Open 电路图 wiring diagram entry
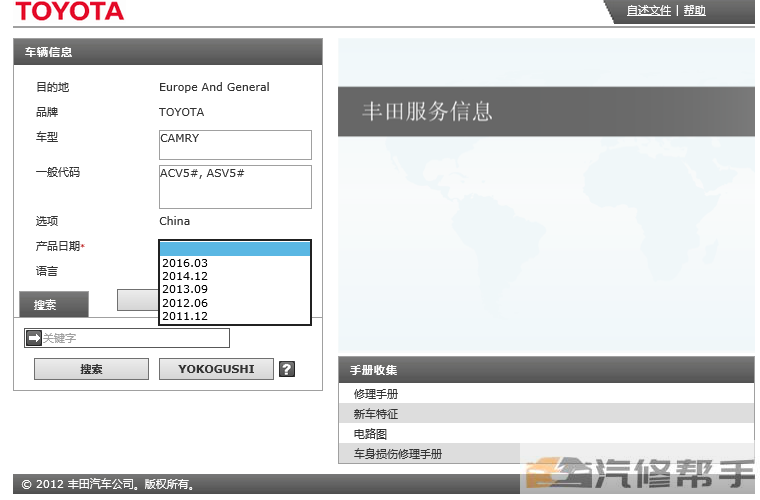 (546, 433)
